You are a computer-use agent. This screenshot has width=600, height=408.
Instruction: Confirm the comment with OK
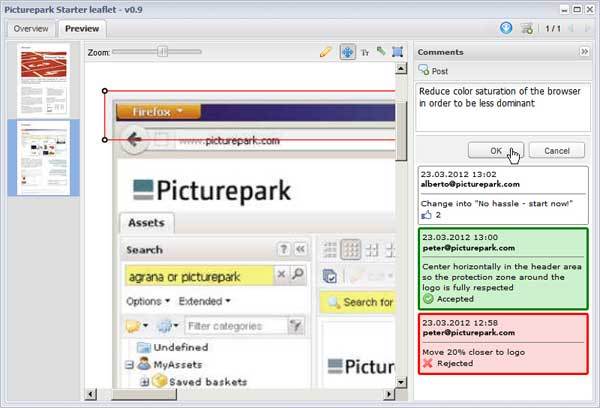click(496, 150)
